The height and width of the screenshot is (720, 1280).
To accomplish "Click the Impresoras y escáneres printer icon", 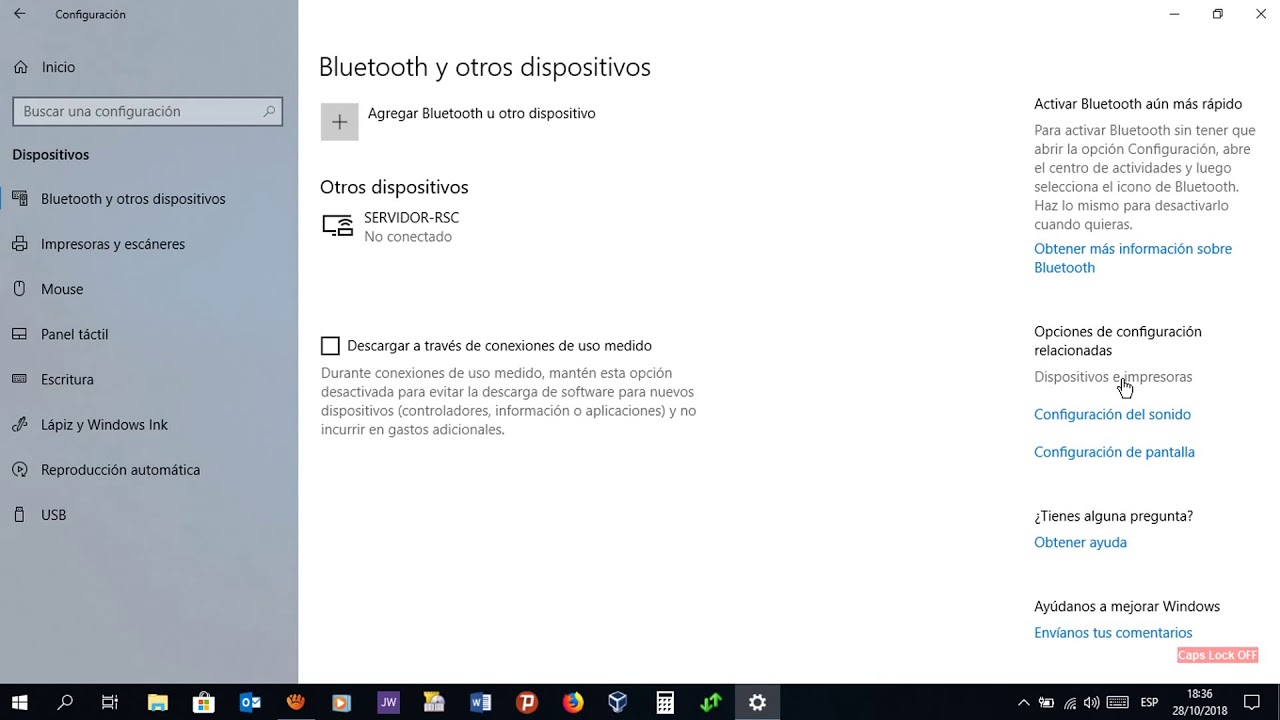I will (19, 244).
